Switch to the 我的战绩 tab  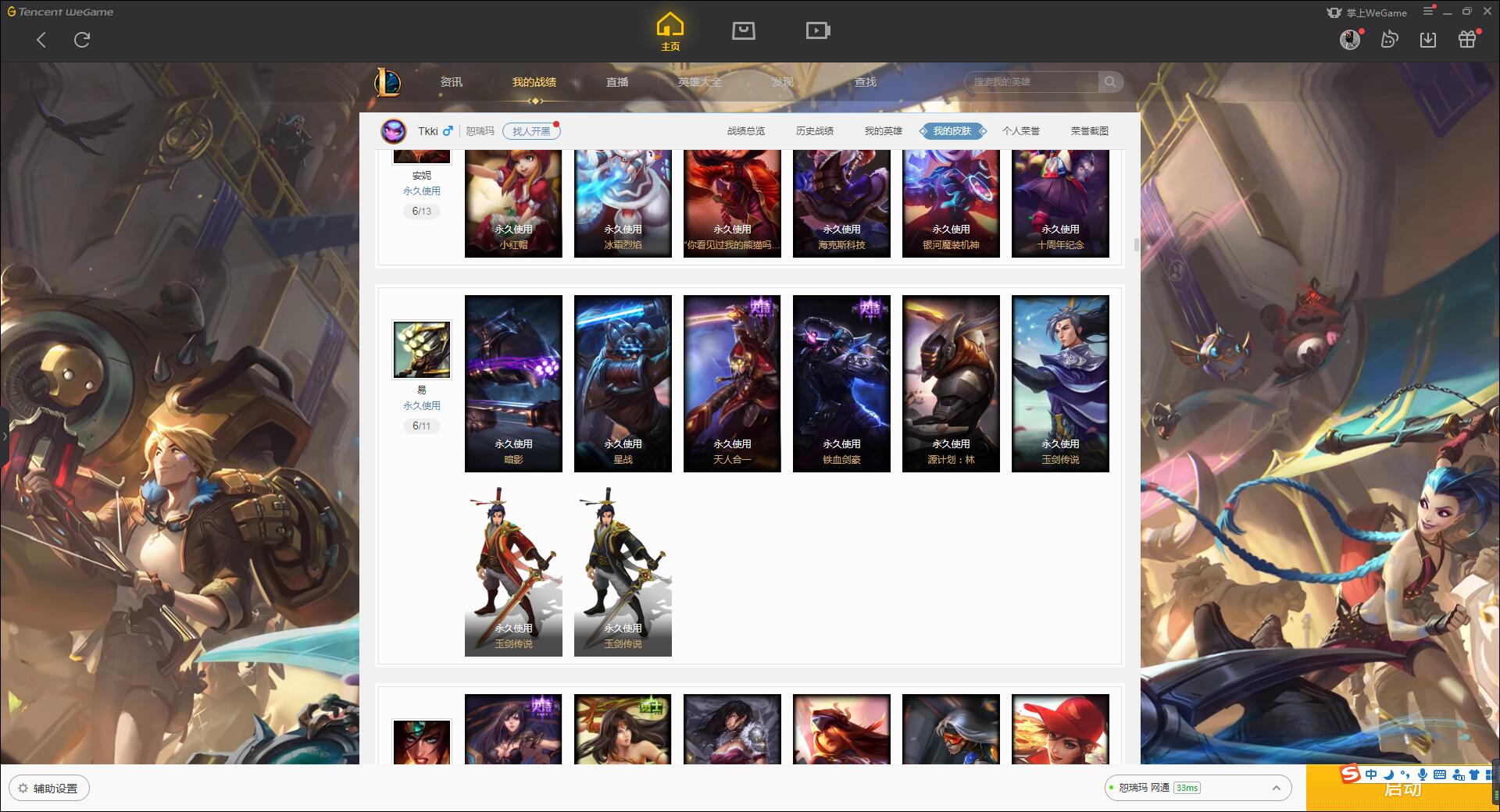[534, 82]
